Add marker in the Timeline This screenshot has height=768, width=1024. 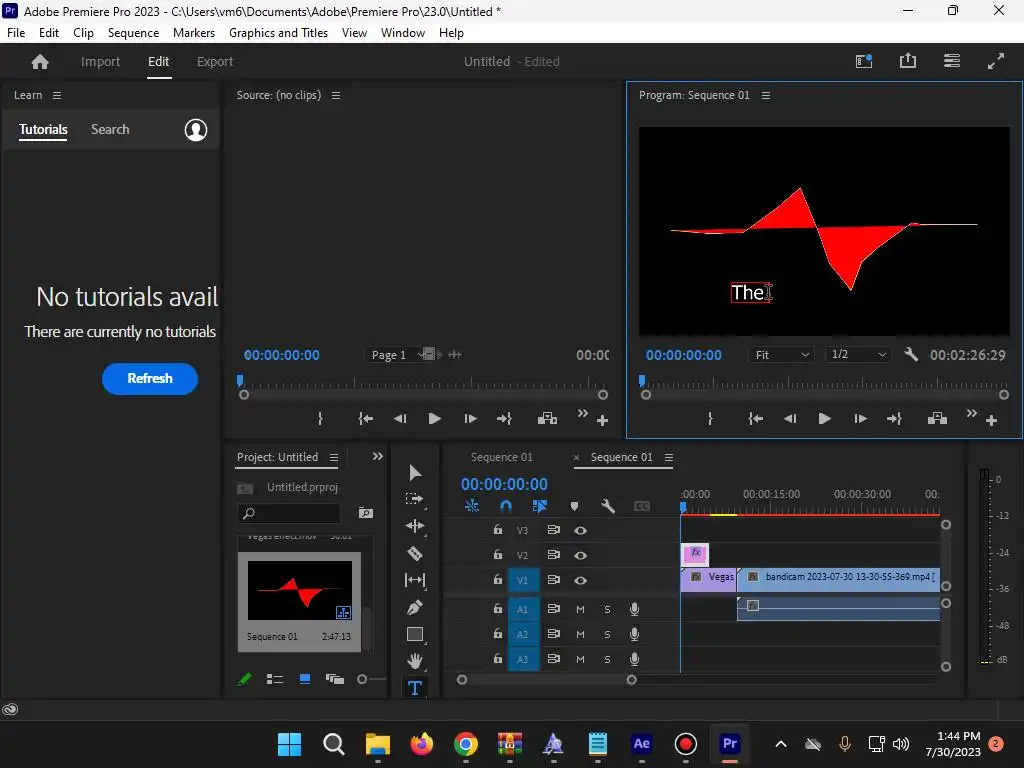tap(574, 506)
